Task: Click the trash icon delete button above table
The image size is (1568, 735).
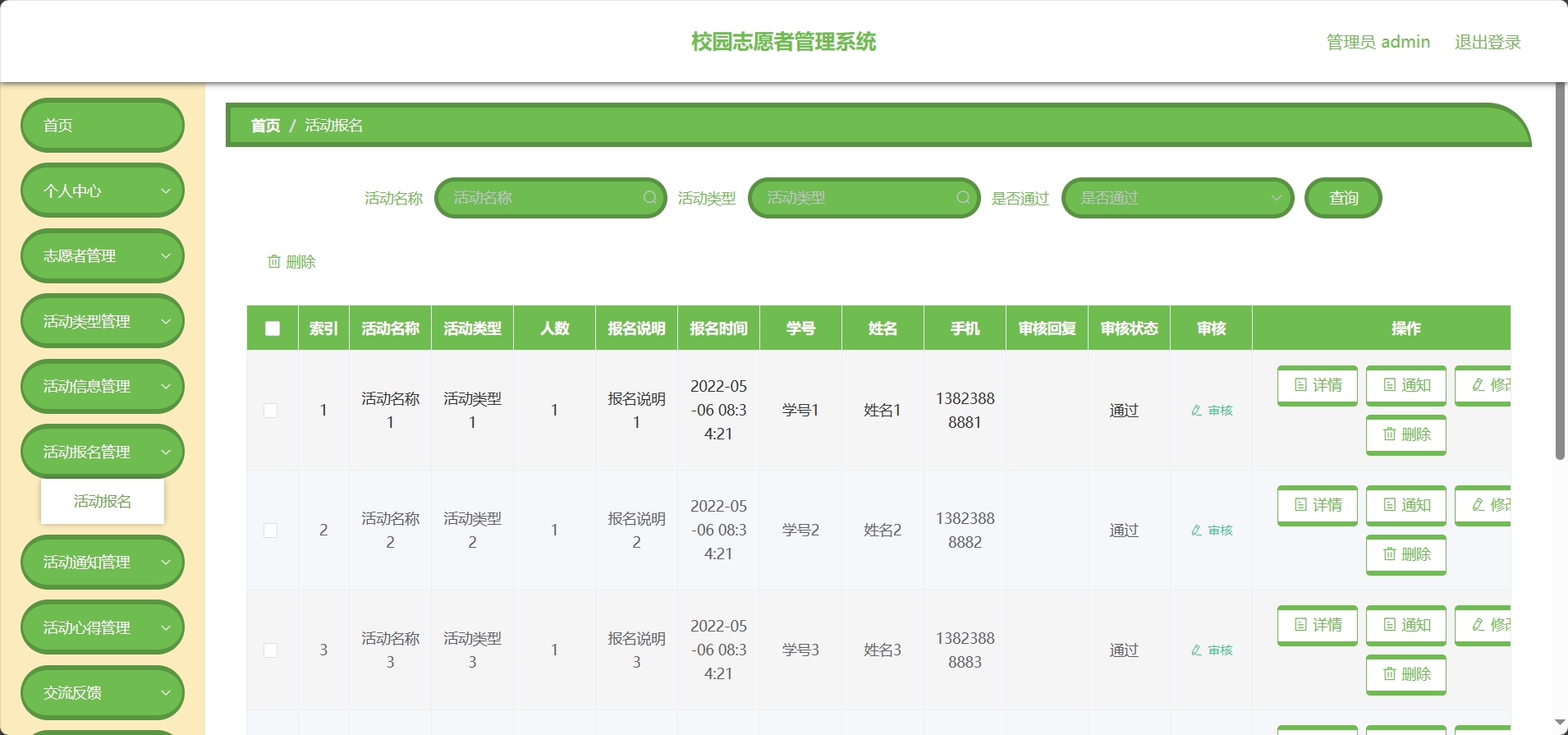Action: pos(291,262)
